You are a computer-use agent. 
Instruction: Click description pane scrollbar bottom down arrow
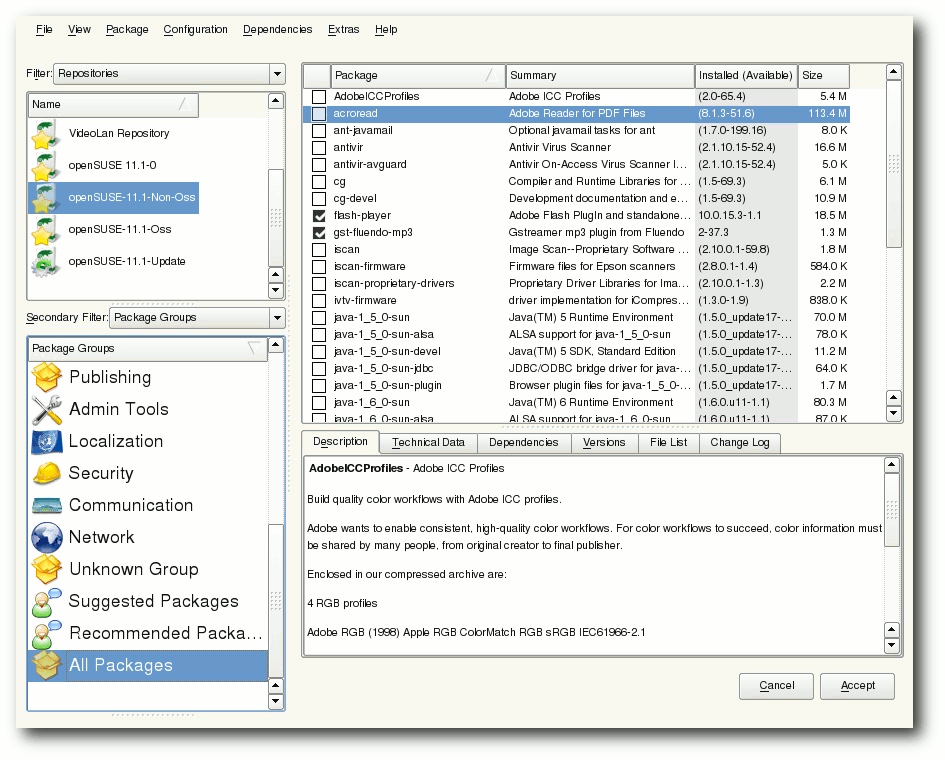891,645
